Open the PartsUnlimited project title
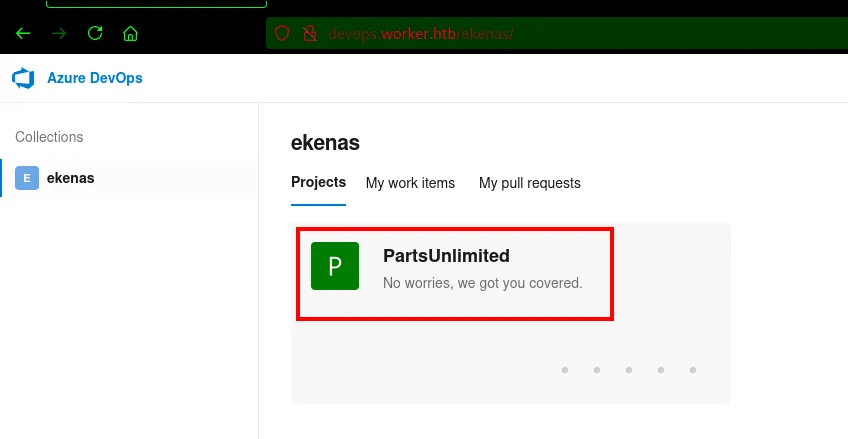848x439 pixels. click(446, 256)
